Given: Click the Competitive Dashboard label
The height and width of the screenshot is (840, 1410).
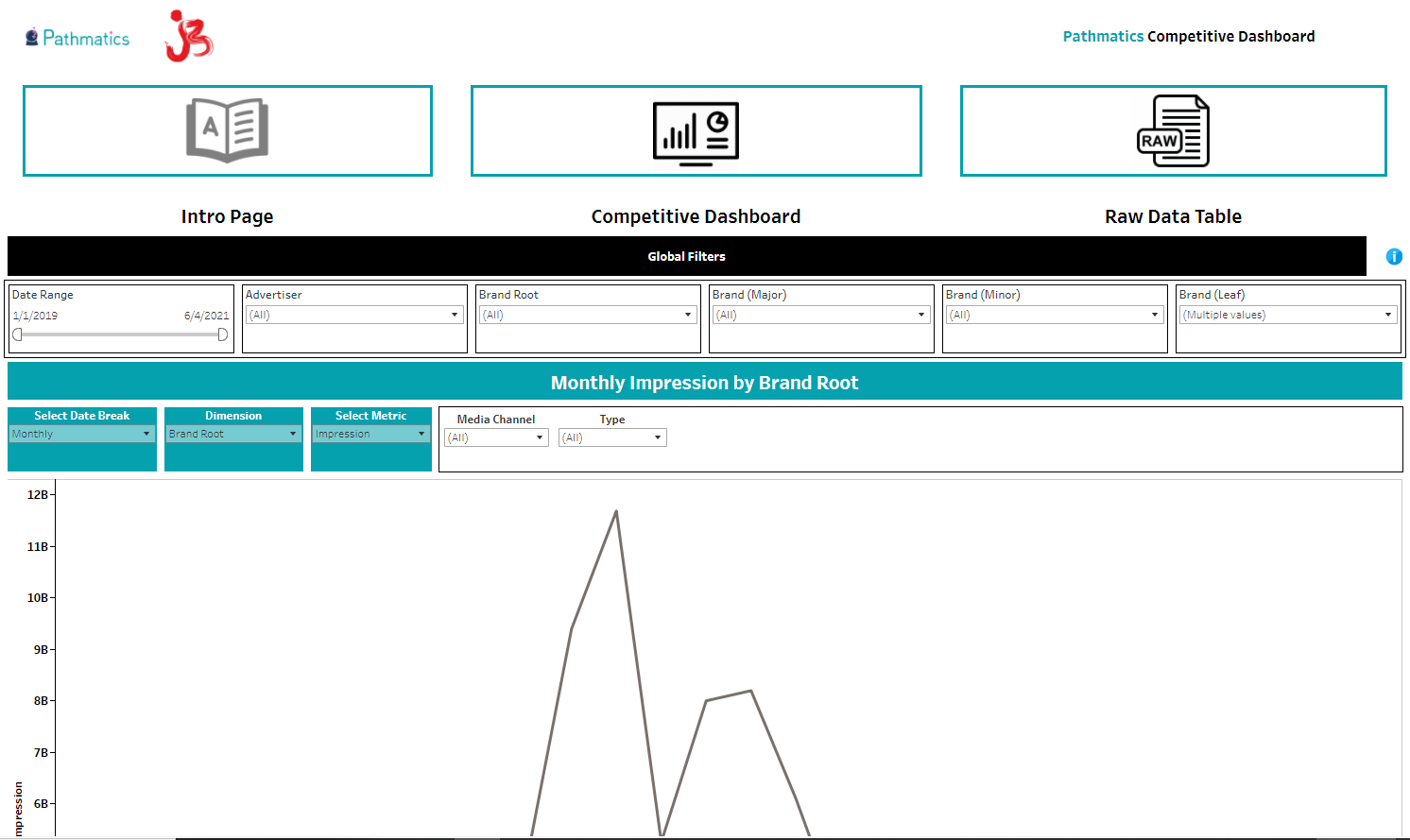Looking at the screenshot, I should click(x=696, y=216).
